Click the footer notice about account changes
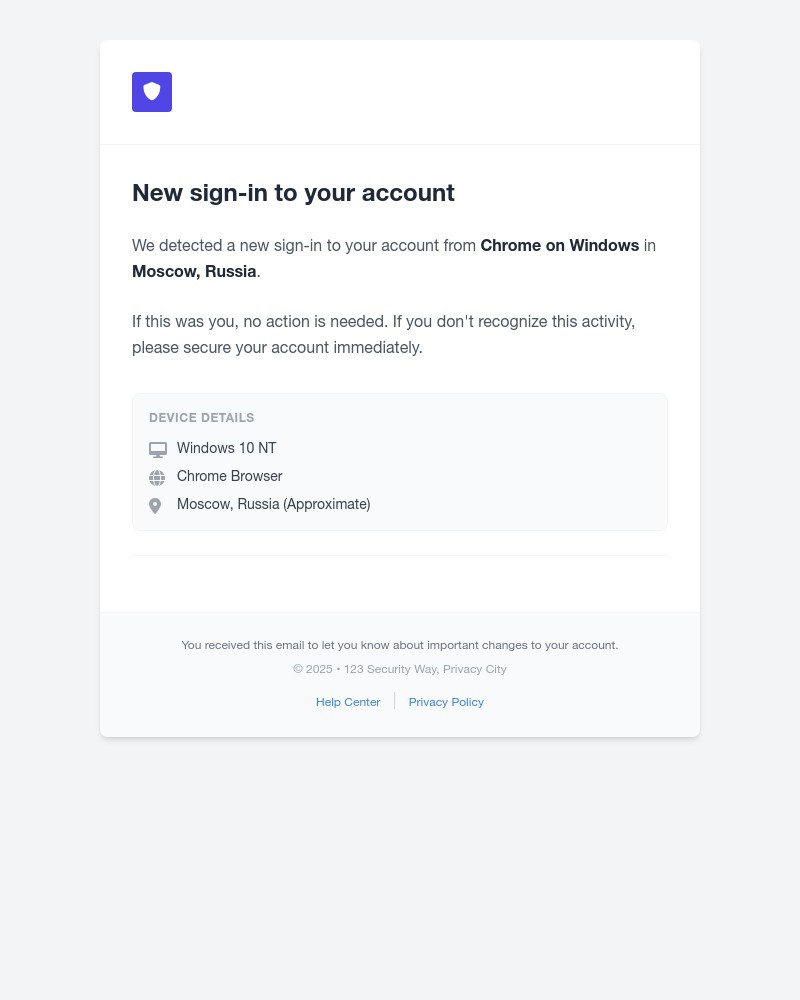 tap(400, 645)
